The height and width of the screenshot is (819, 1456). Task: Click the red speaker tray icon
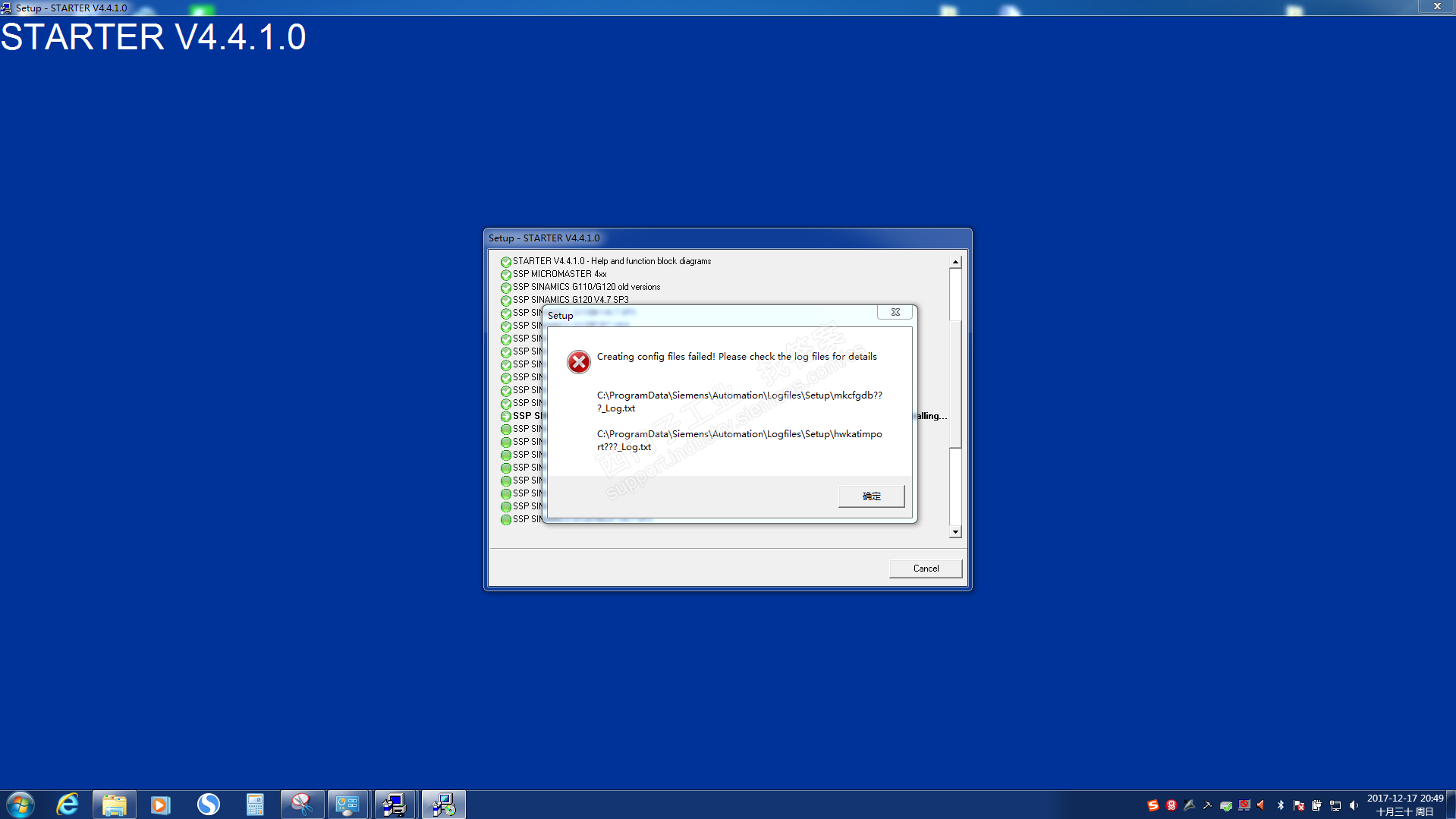click(1262, 805)
